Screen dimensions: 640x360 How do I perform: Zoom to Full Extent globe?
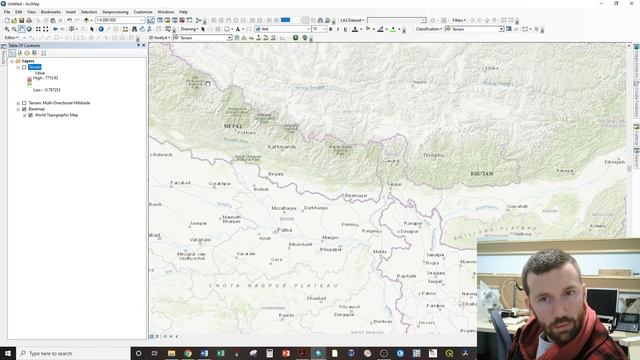[x=29, y=29]
